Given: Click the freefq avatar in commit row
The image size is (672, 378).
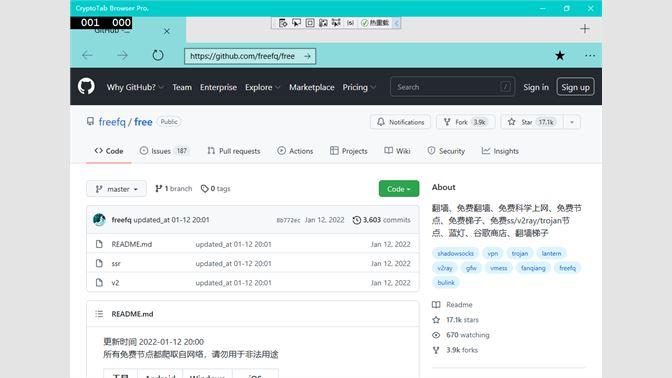Looking at the screenshot, I should pyautogui.click(x=99, y=220).
